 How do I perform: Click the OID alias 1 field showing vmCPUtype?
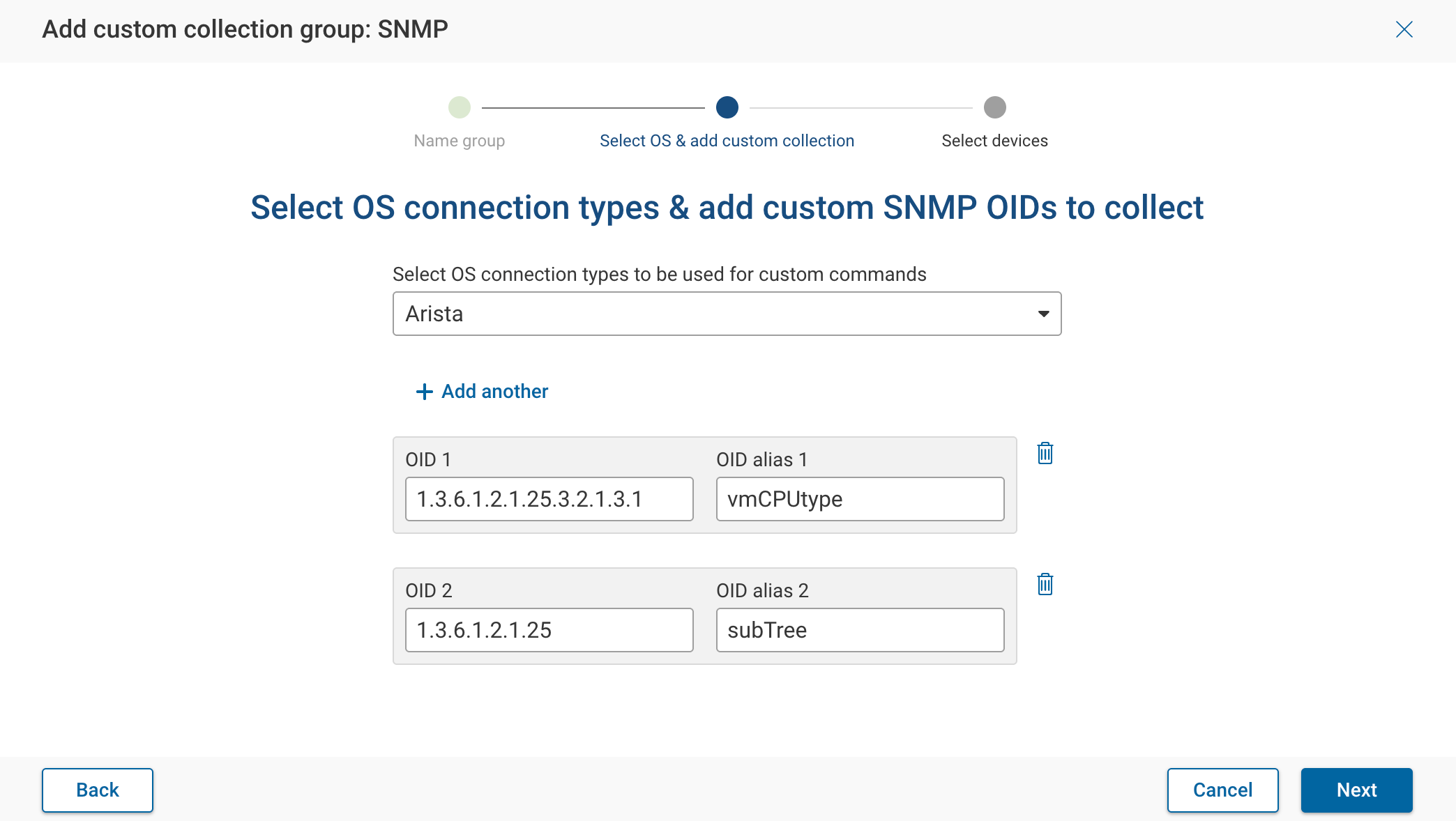click(860, 499)
